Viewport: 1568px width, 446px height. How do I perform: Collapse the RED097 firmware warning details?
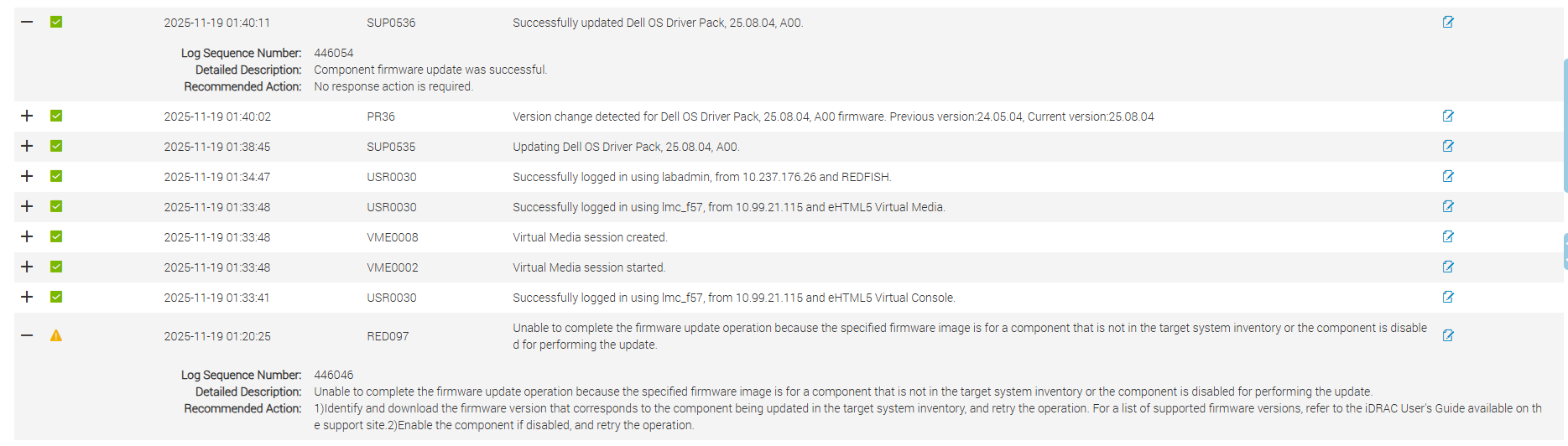pos(27,336)
